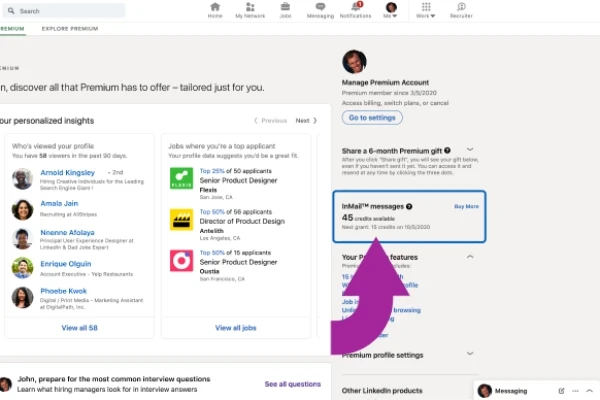Viewport: 600px width, 400px height.
Task: Open the Messaging icon in top bar
Action: pyautogui.click(x=320, y=10)
